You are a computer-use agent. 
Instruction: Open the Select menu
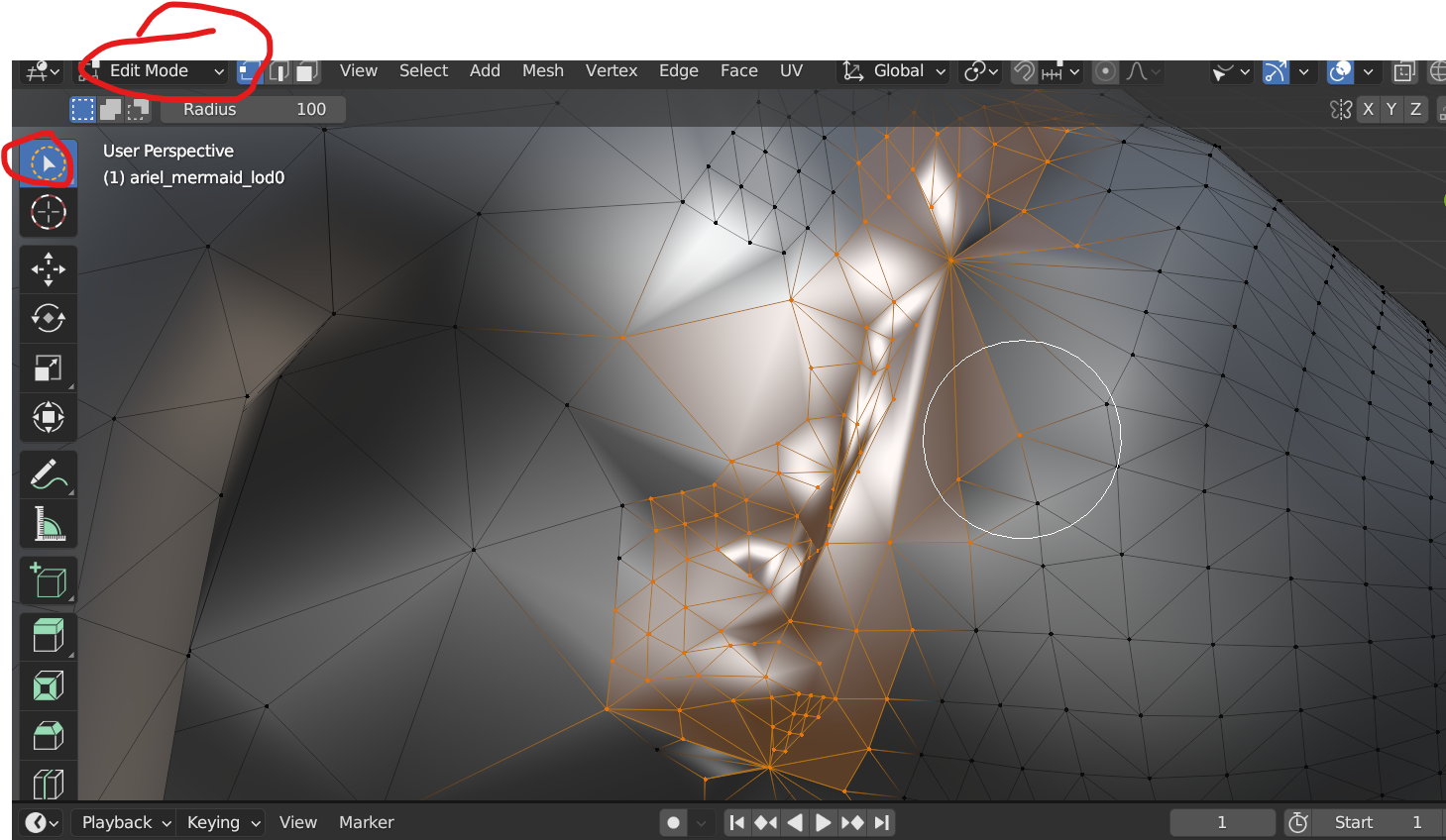(423, 71)
